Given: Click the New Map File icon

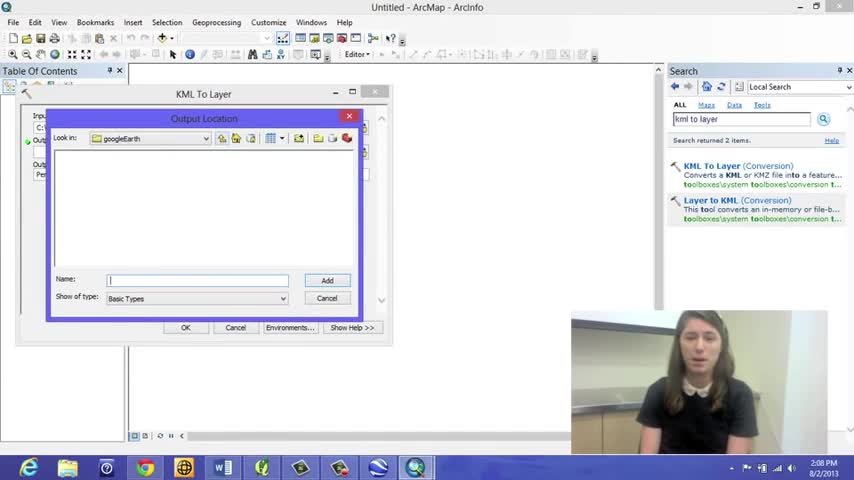Looking at the screenshot, I should click(13, 38).
